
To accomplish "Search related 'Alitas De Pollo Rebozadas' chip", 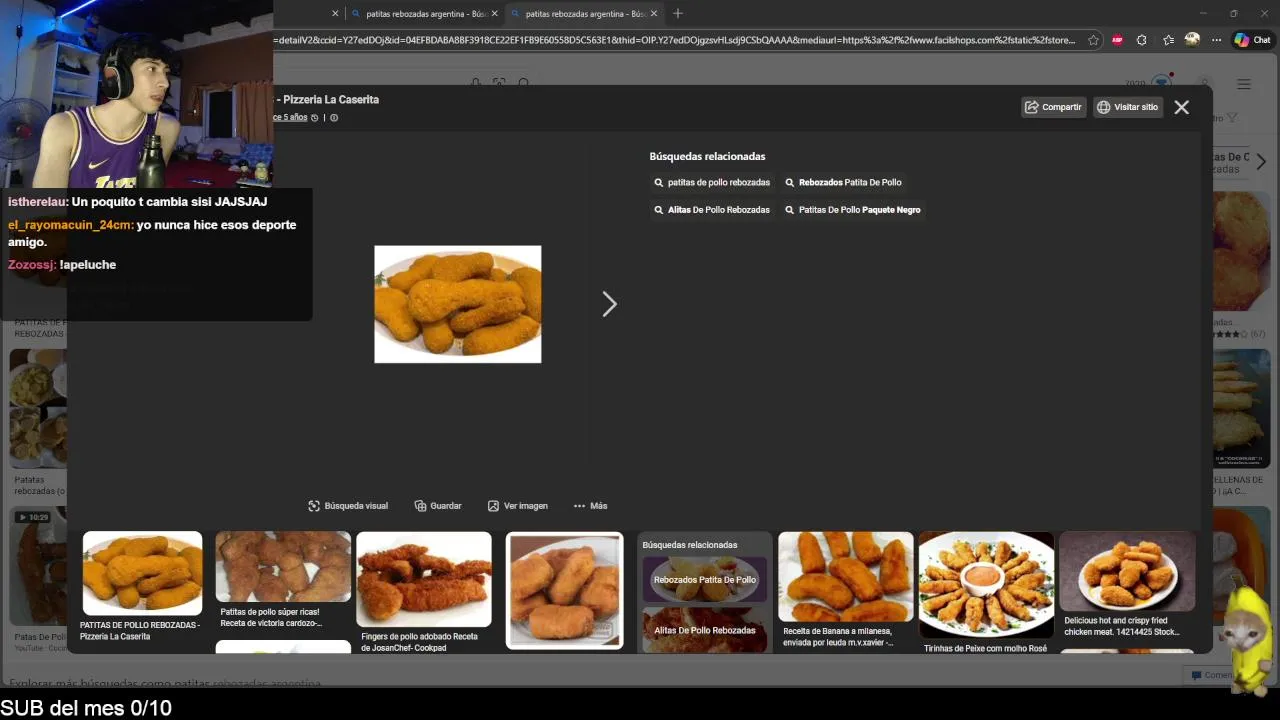I will coord(712,210).
